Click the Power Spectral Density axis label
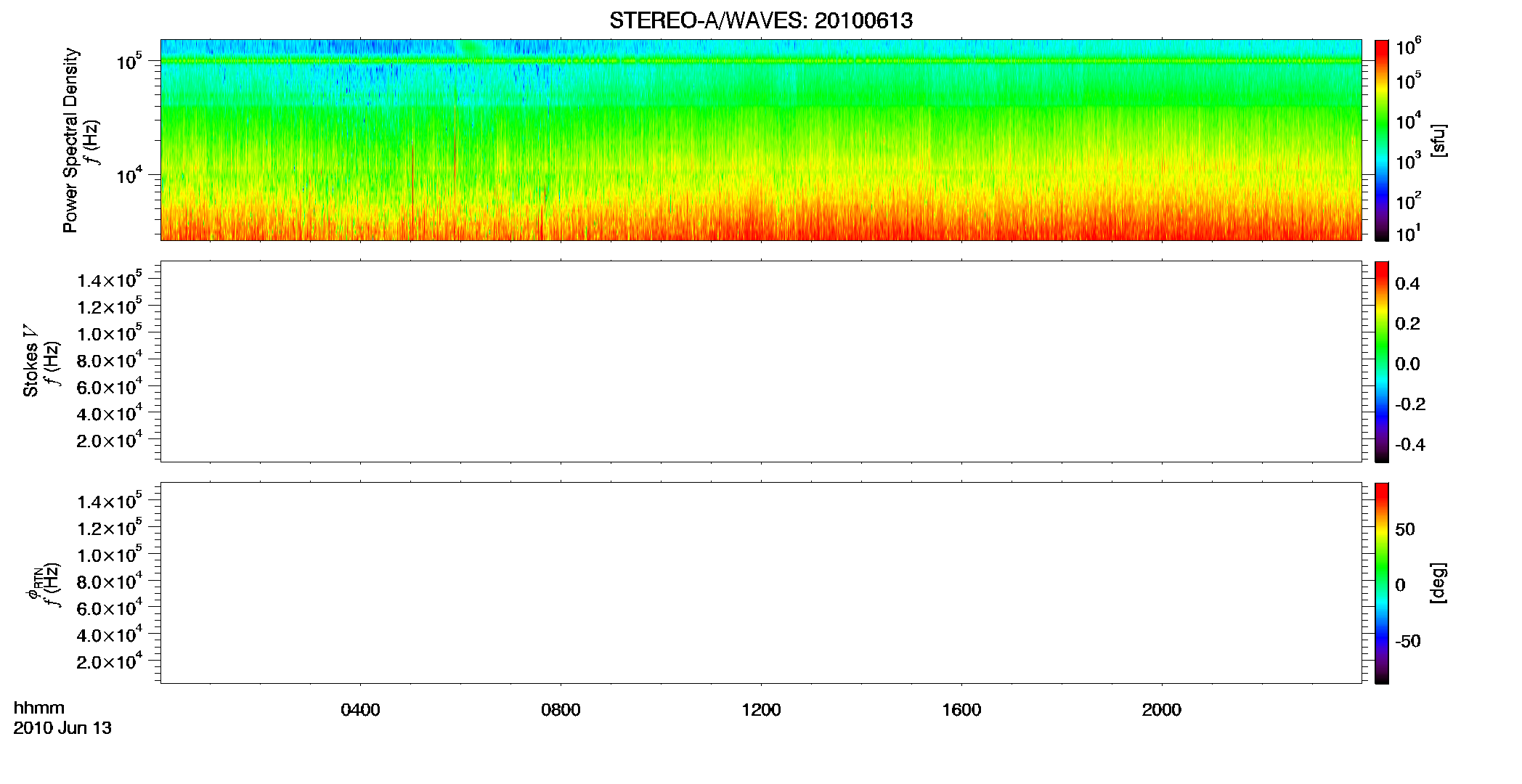 pyautogui.click(x=70, y=140)
